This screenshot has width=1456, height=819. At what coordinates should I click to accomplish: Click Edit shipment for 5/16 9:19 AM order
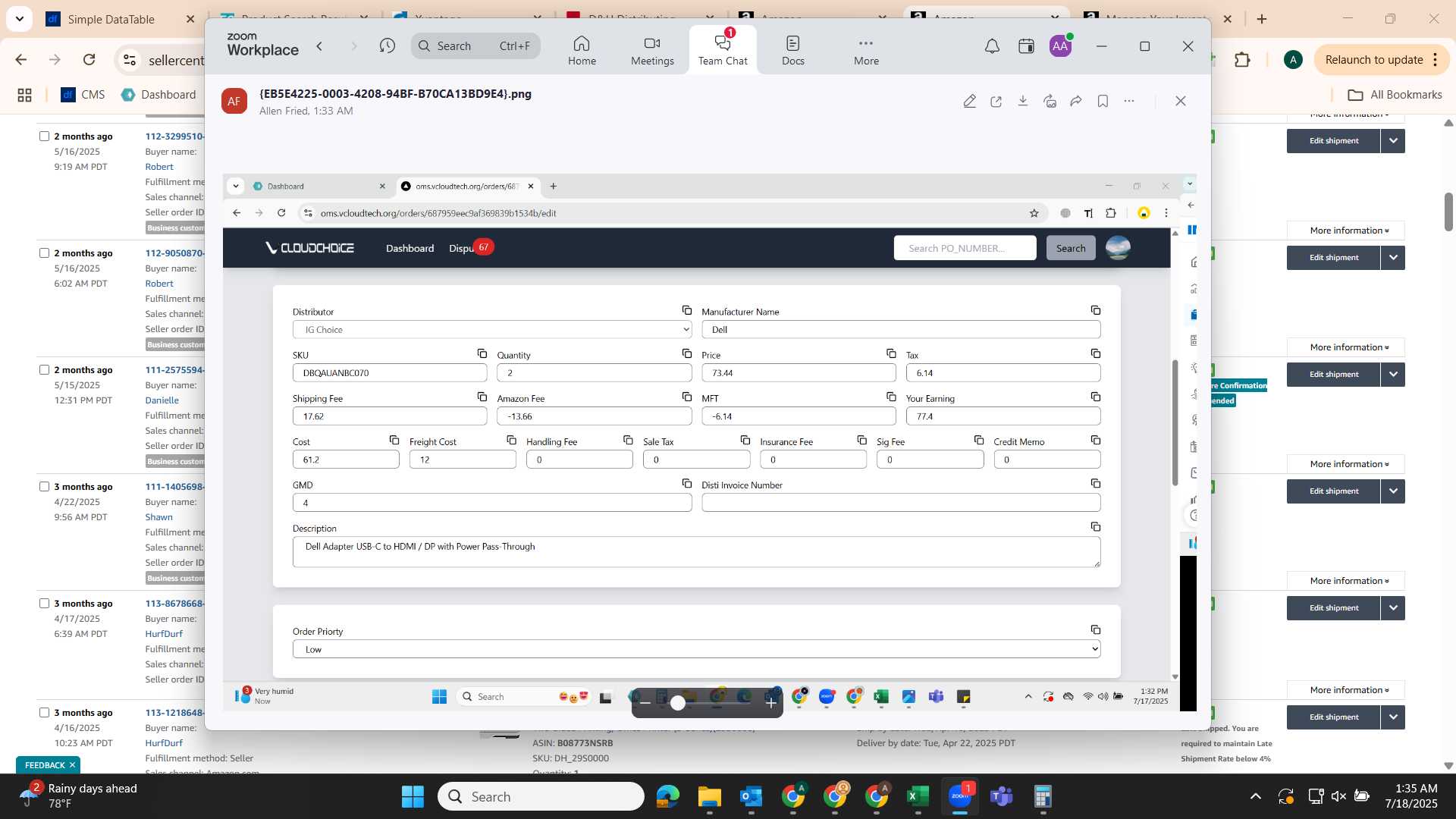[x=1333, y=141]
